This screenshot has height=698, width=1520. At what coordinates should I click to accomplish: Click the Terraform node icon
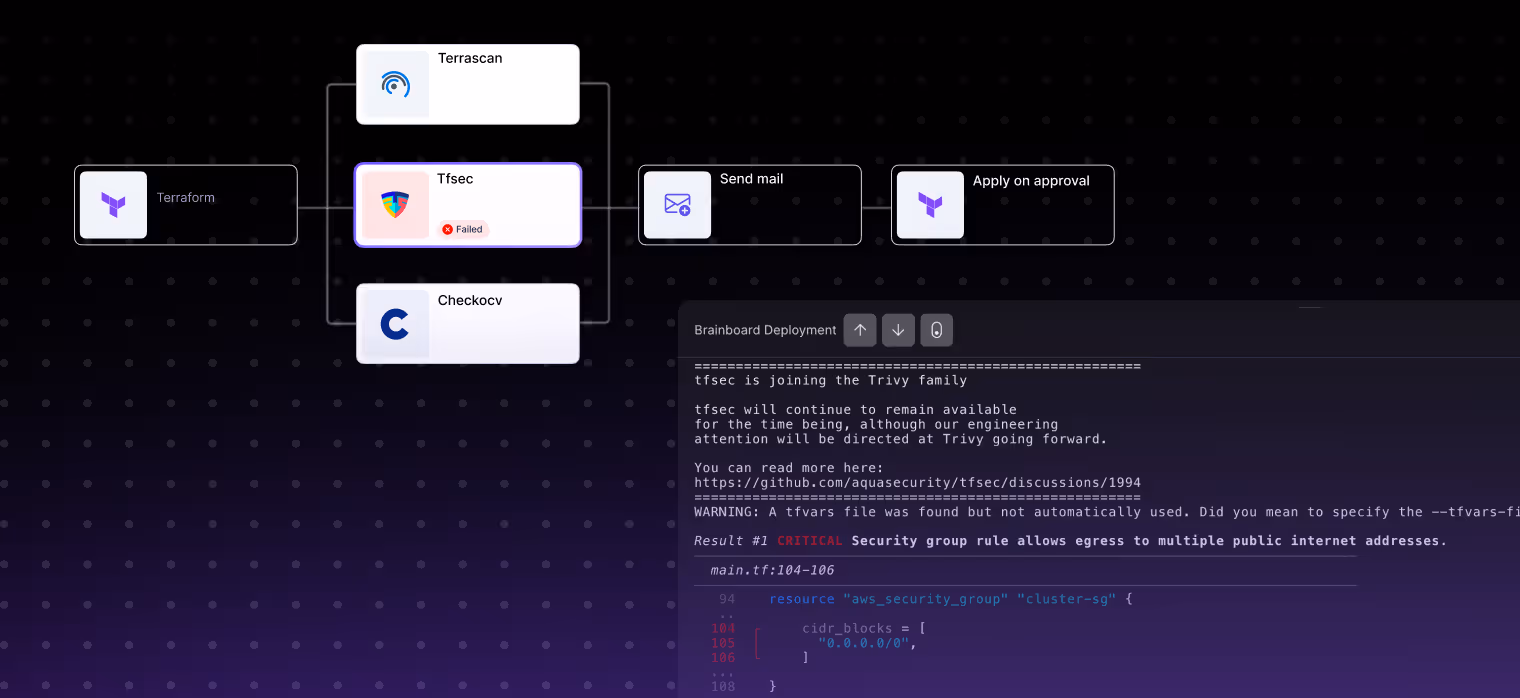113,205
